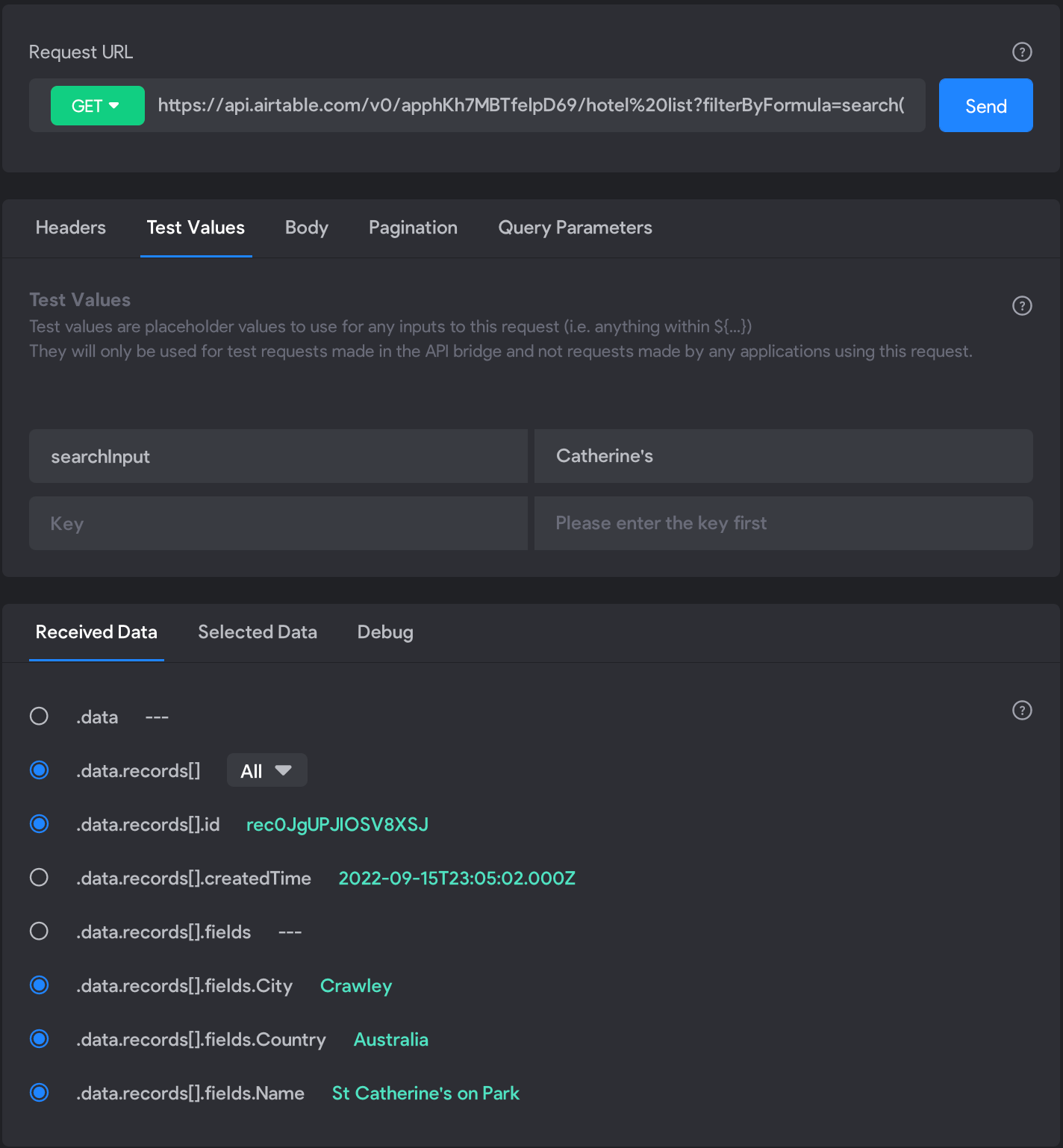1063x1148 pixels.
Task: Open help icon beside Test Values
Action: (1022, 305)
